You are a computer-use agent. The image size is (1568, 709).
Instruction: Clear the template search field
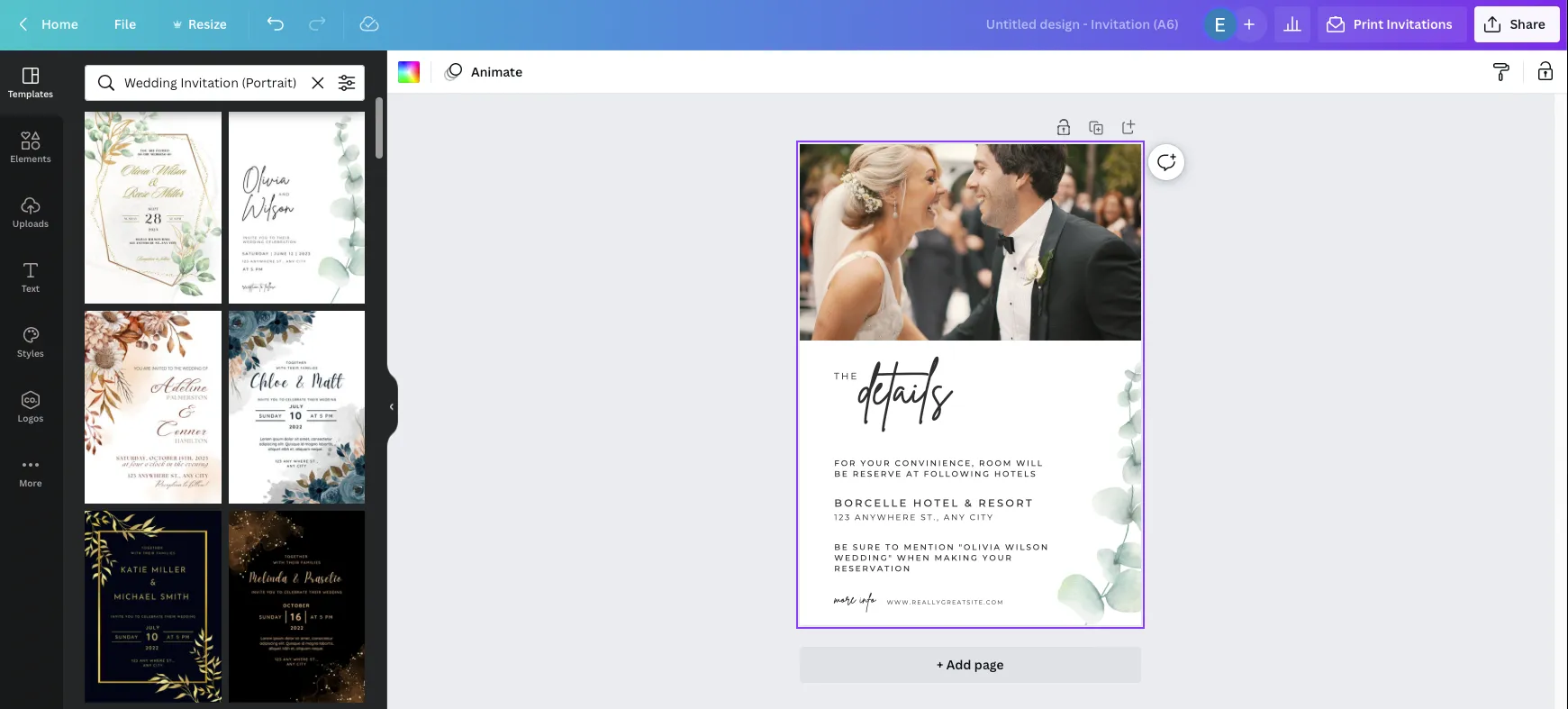pos(318,83)
